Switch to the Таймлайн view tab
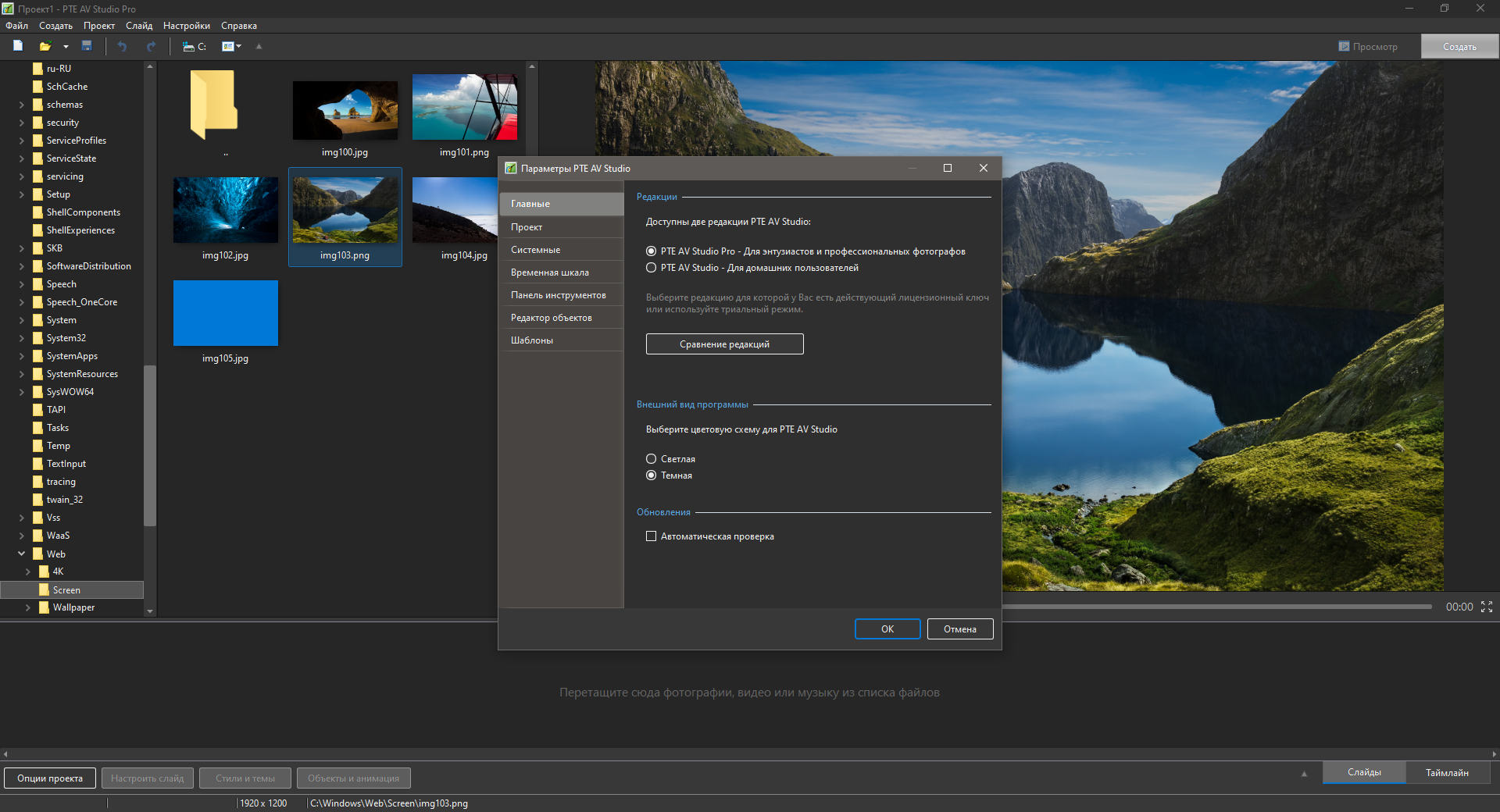 (x=1447, y=772)
